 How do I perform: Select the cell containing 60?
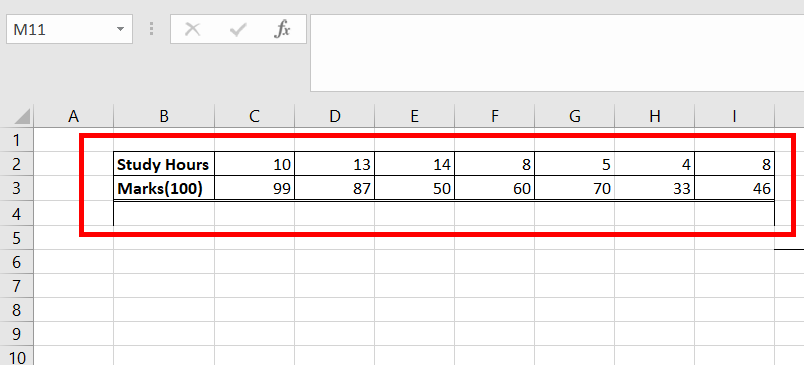point(494,188)
